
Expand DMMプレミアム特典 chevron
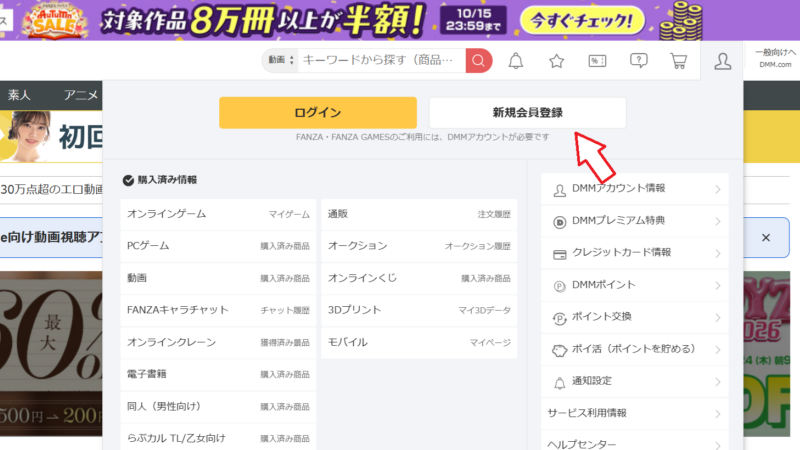coord(718,221)
